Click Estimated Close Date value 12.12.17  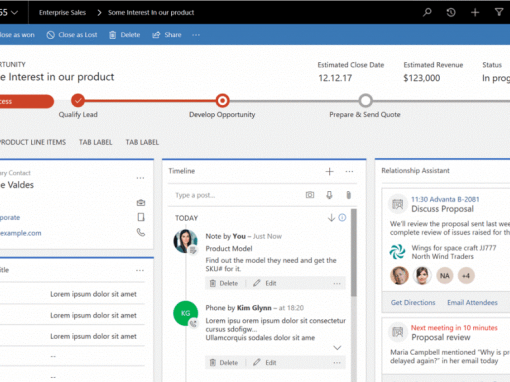point(335,78)
